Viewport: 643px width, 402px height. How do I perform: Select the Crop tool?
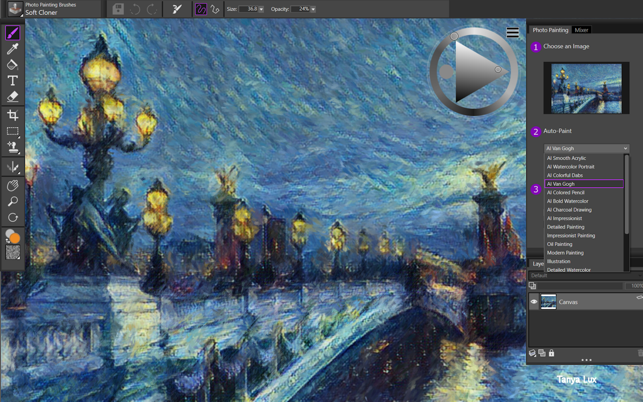pos(12,115)
